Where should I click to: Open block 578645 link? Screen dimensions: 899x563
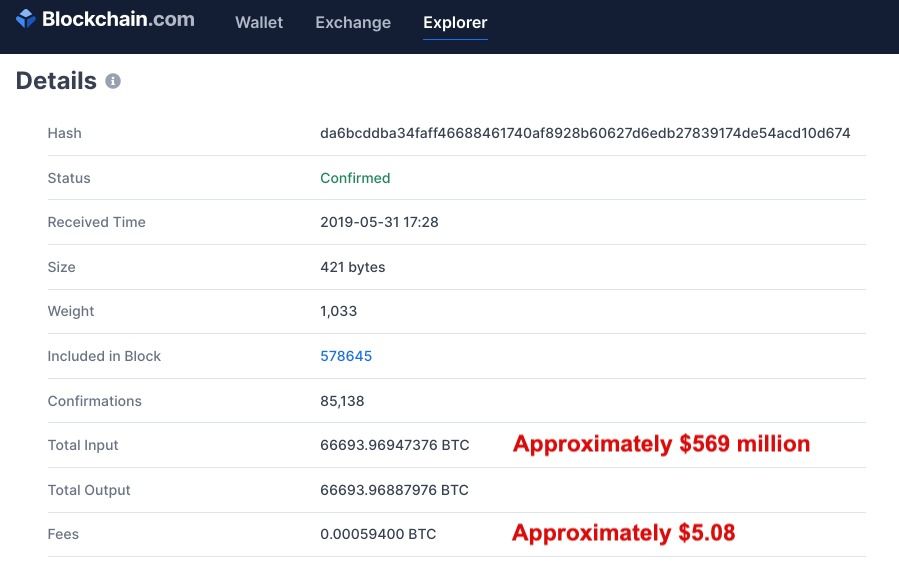click(346, 356)
